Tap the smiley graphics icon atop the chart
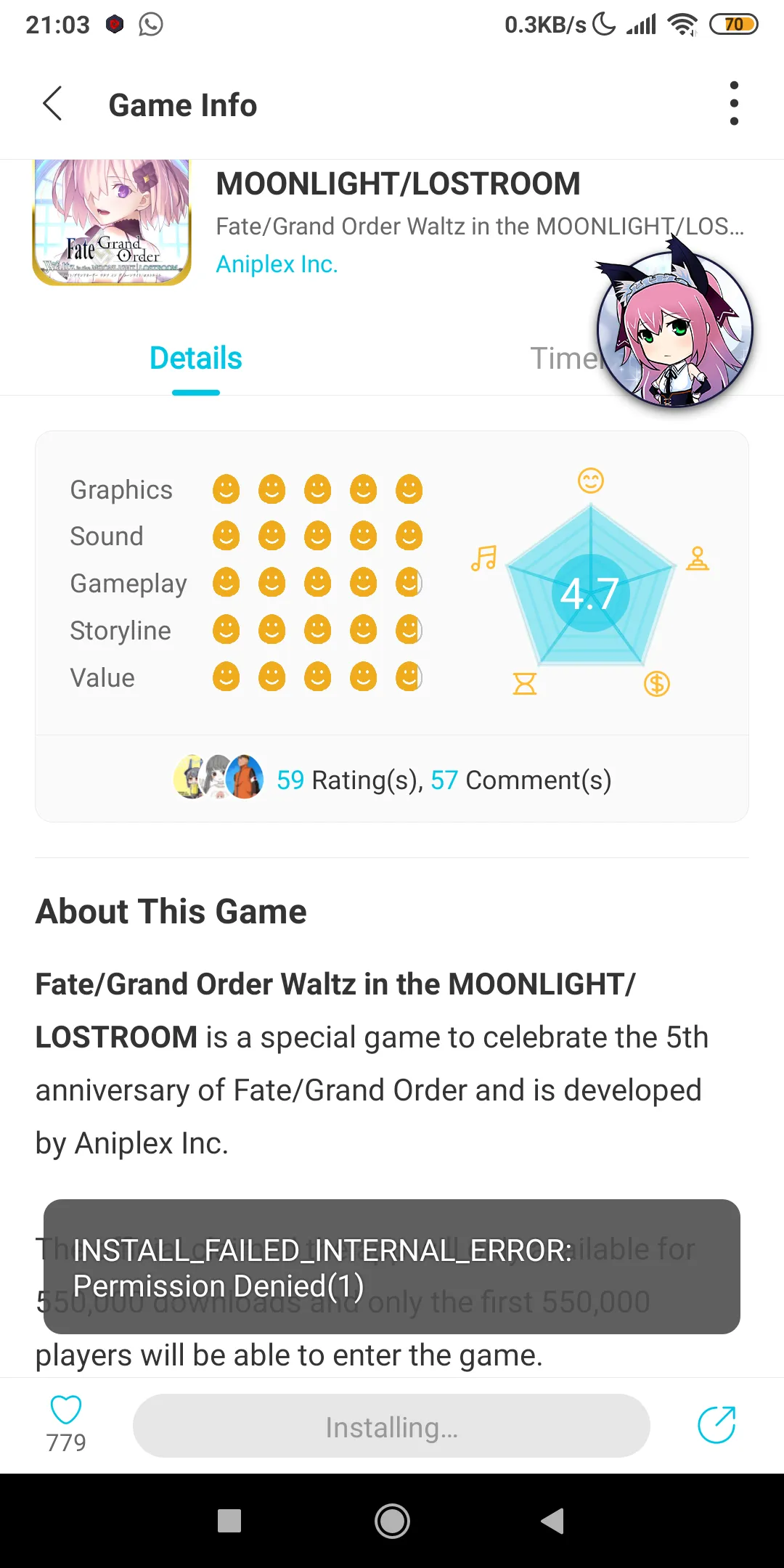784x1568 pixels. (591, 481)
